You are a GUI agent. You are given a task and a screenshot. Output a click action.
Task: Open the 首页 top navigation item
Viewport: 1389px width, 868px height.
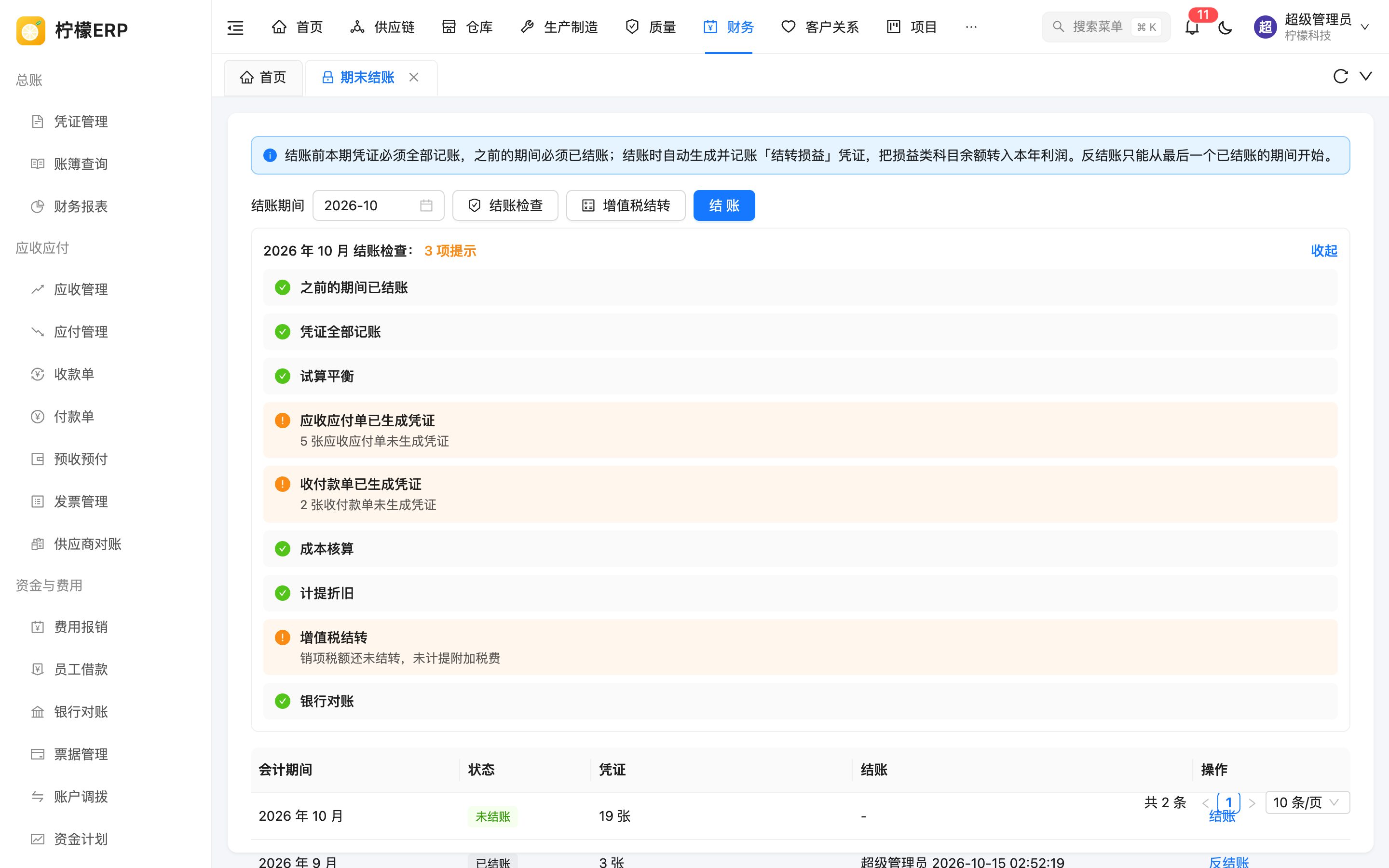[x=297, y=27]
